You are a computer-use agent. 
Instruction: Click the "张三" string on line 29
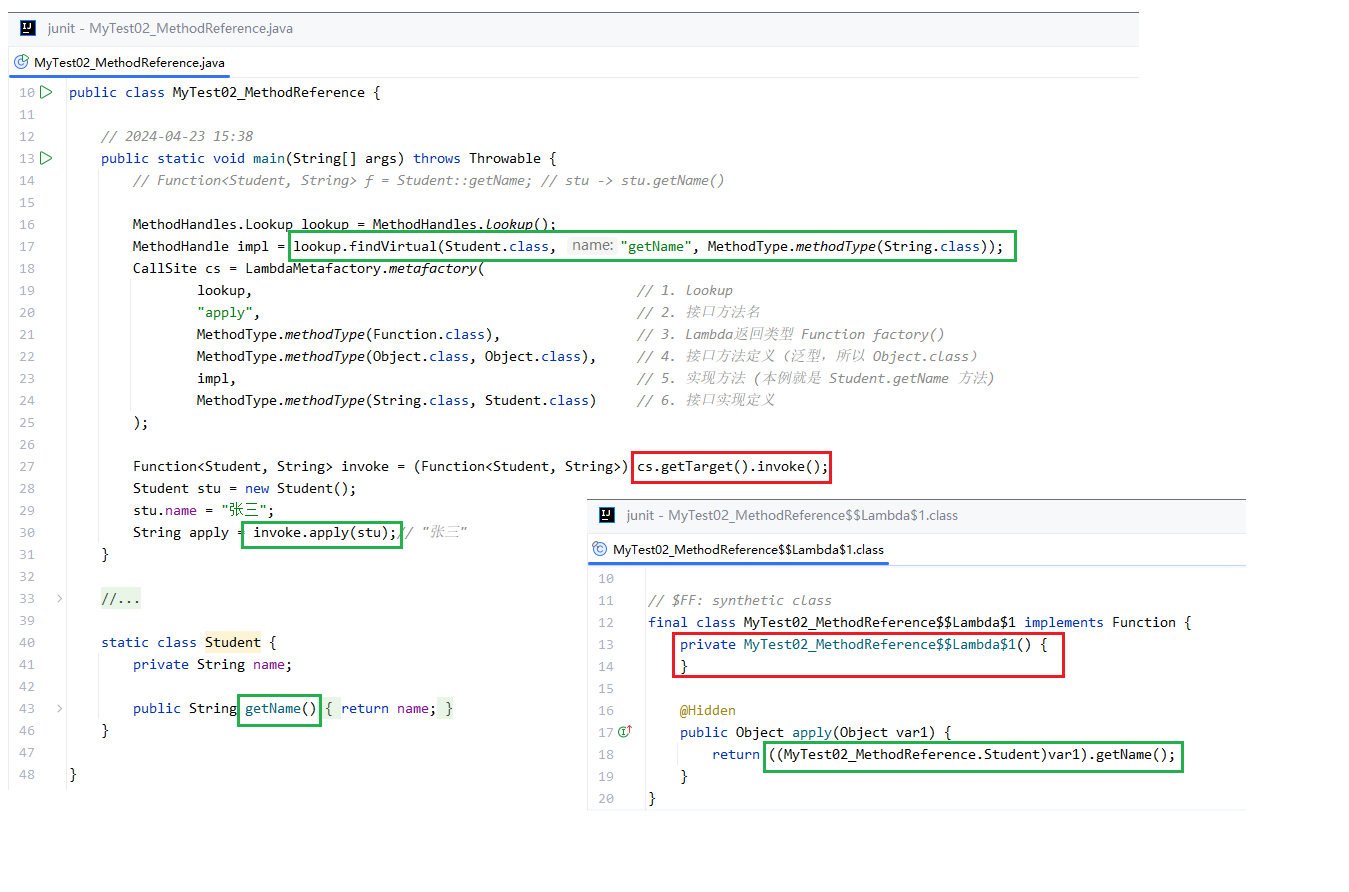[244, 510]
